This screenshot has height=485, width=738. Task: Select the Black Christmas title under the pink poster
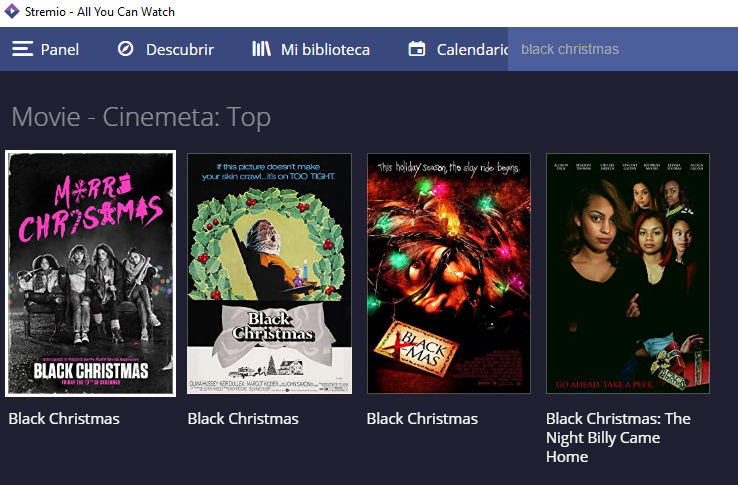64,419
